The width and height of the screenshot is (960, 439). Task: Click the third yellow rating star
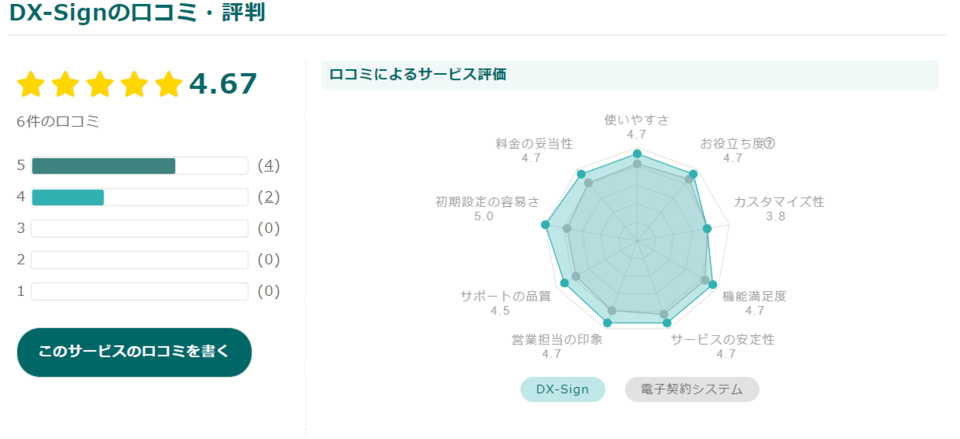tap(100, 84)
